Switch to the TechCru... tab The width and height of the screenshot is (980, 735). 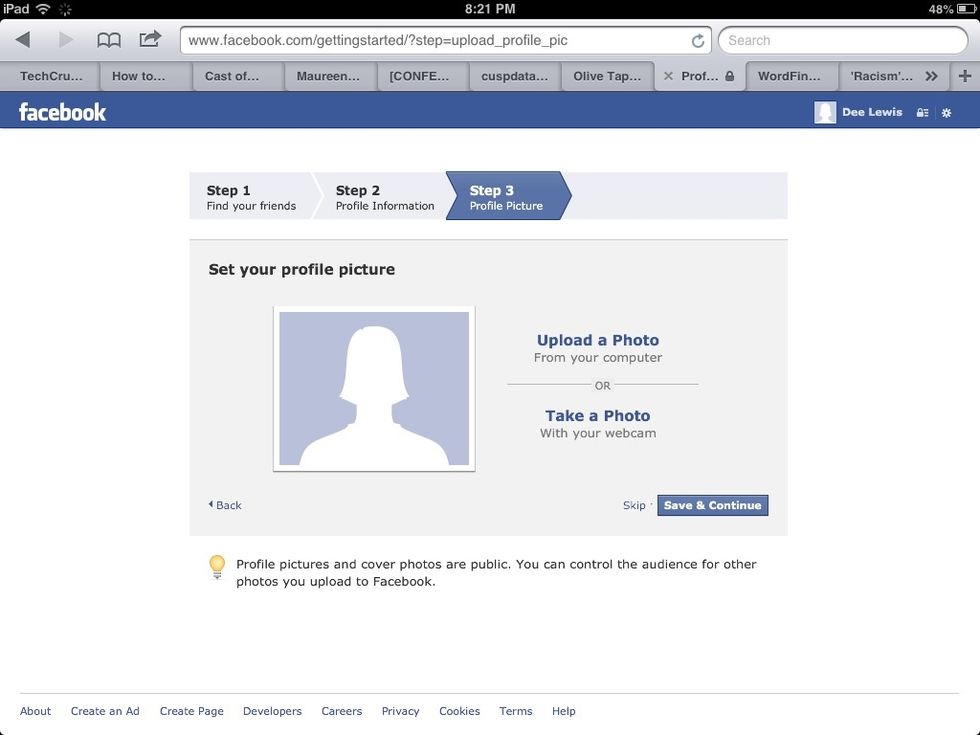51,76
